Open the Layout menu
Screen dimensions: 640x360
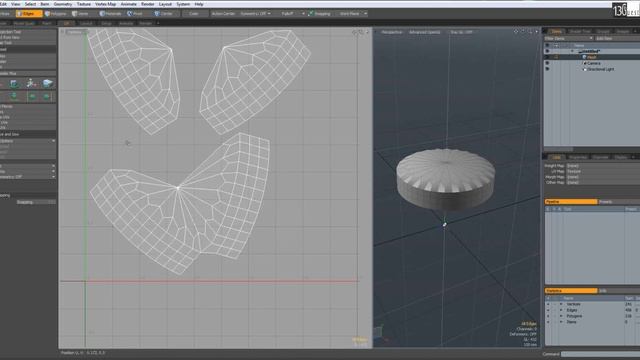pos(165,4)
